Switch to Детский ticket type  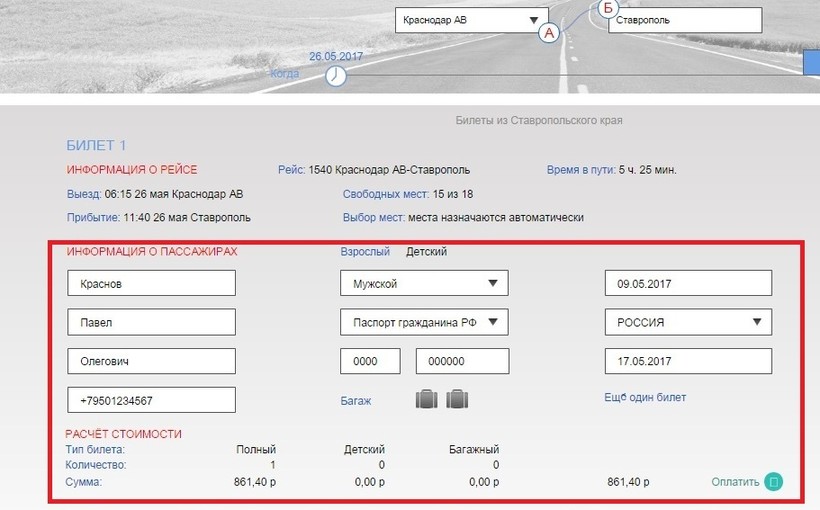(x=426, y=252)
